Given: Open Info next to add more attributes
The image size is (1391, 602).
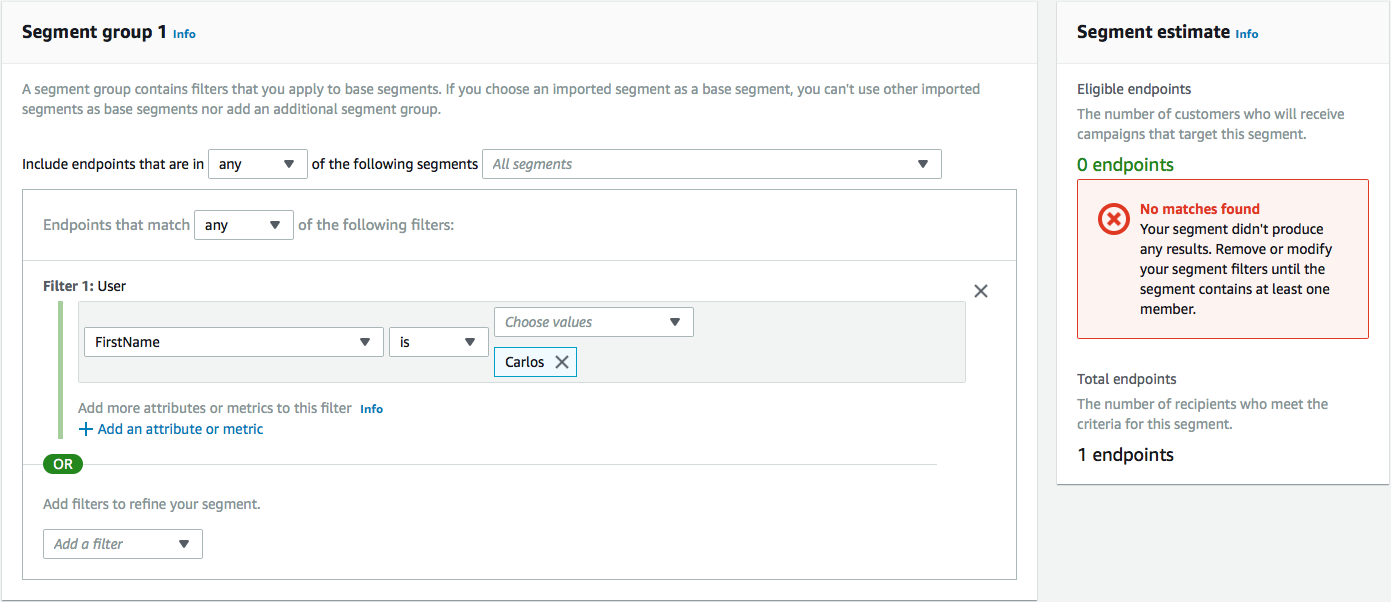Looking at the screenshot, I should (x=371, y=409).
